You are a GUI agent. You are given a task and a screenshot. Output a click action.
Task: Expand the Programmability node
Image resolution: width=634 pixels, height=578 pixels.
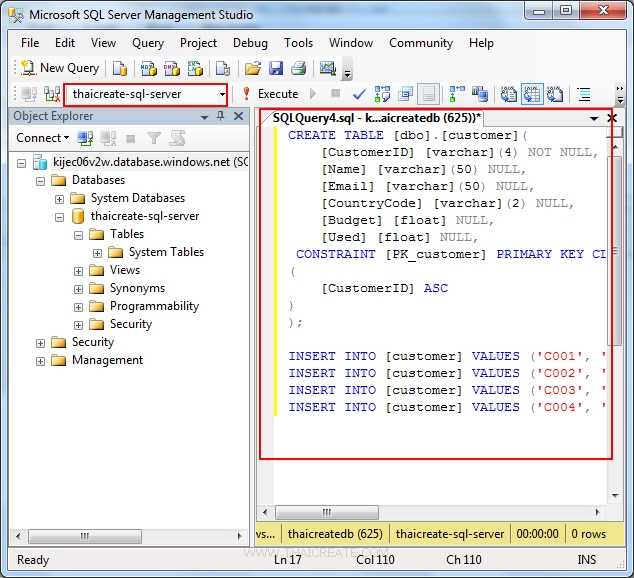[x=79, y=306]
